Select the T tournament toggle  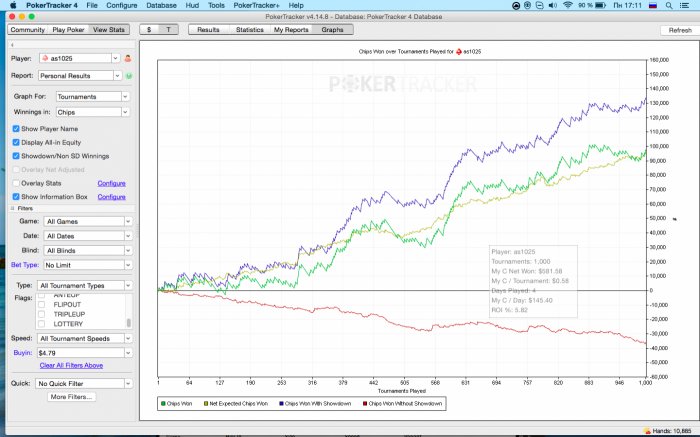coord(168,29)
